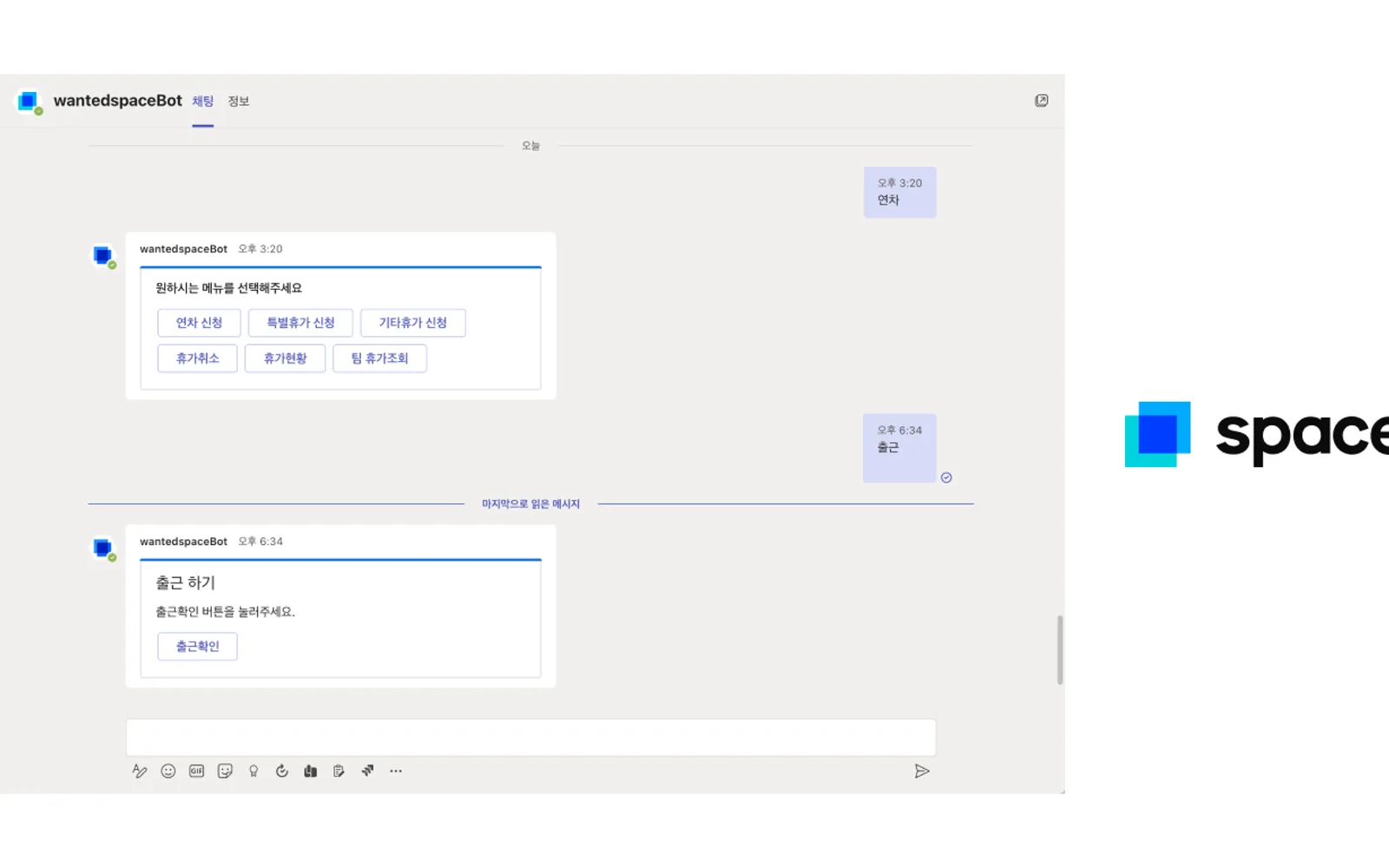This screenshot has width=1389, height=868.
Task: Send the message with the send arrow
Action: [x=922, y=771]
